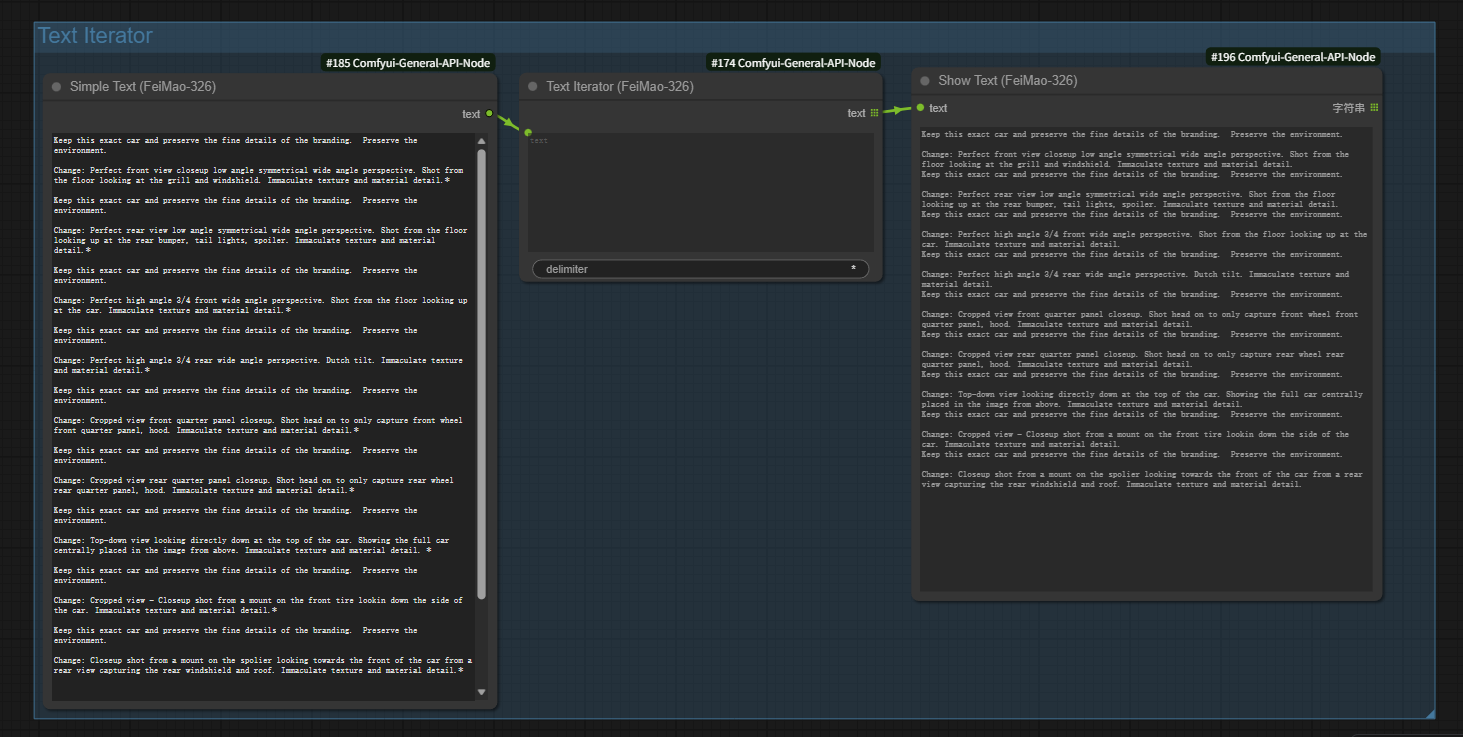Image resolution: width=1463 pixels, height=737 pixels.
Task: Collapse the Text Iterator node via its dot
Action: click(x=532, y=87)
